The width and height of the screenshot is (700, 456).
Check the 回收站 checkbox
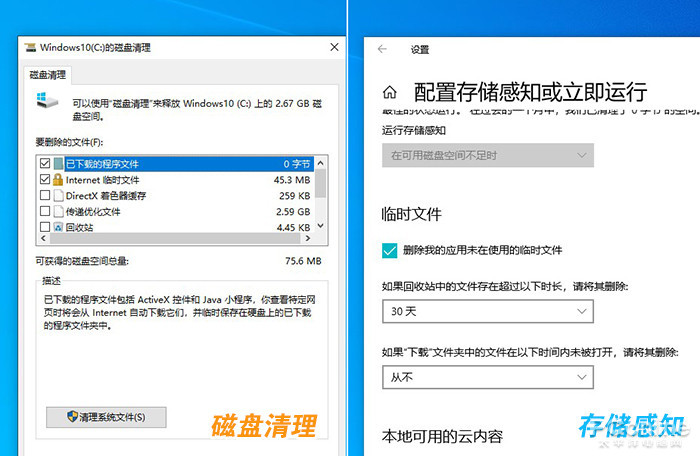pos(45,227)
